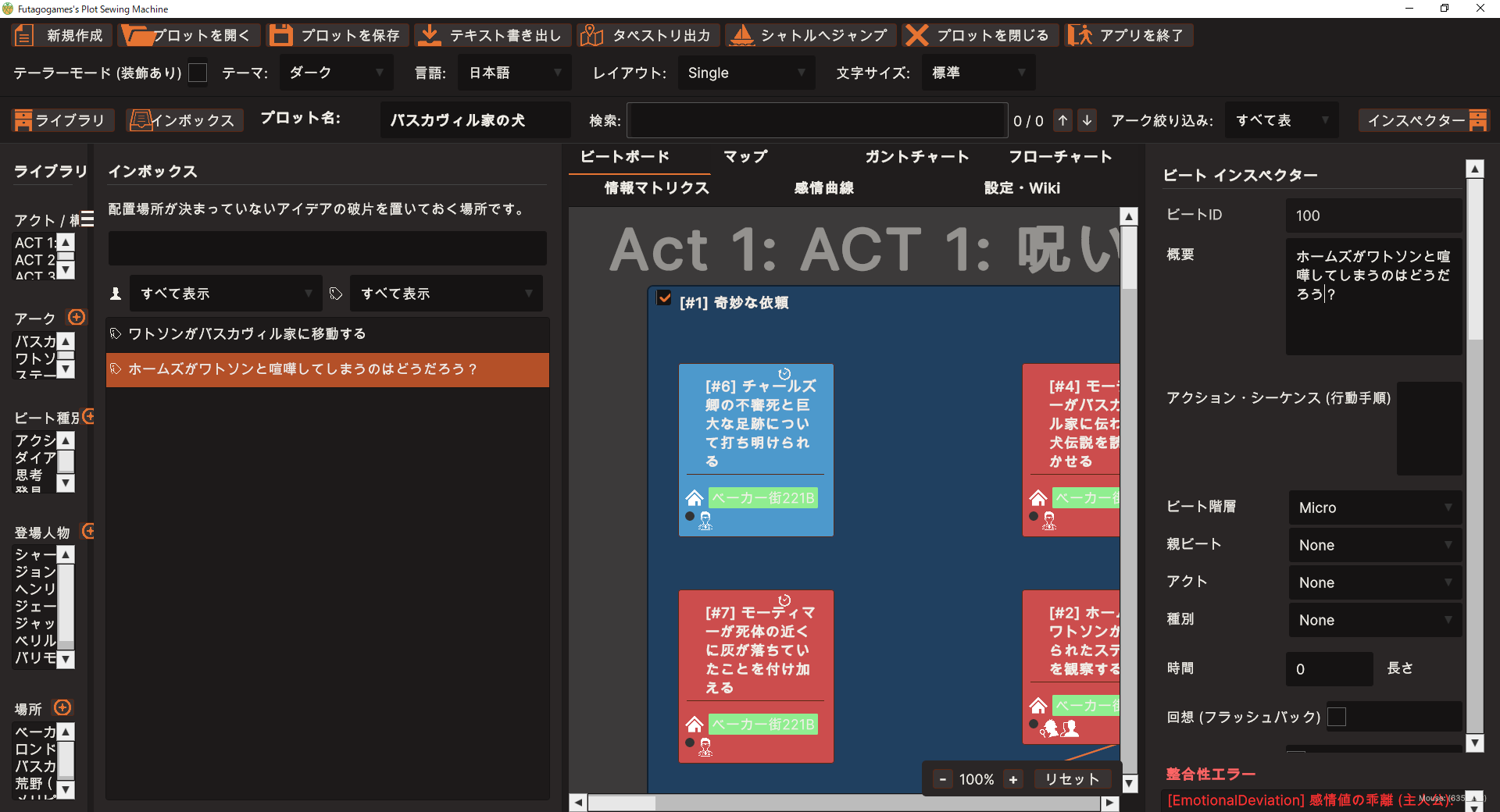Image resolution: width=1500 pixels, height=812 pixels.
Task: Click the プロット名 field バスカヴィル家の犬
Action: pos(475,120)
